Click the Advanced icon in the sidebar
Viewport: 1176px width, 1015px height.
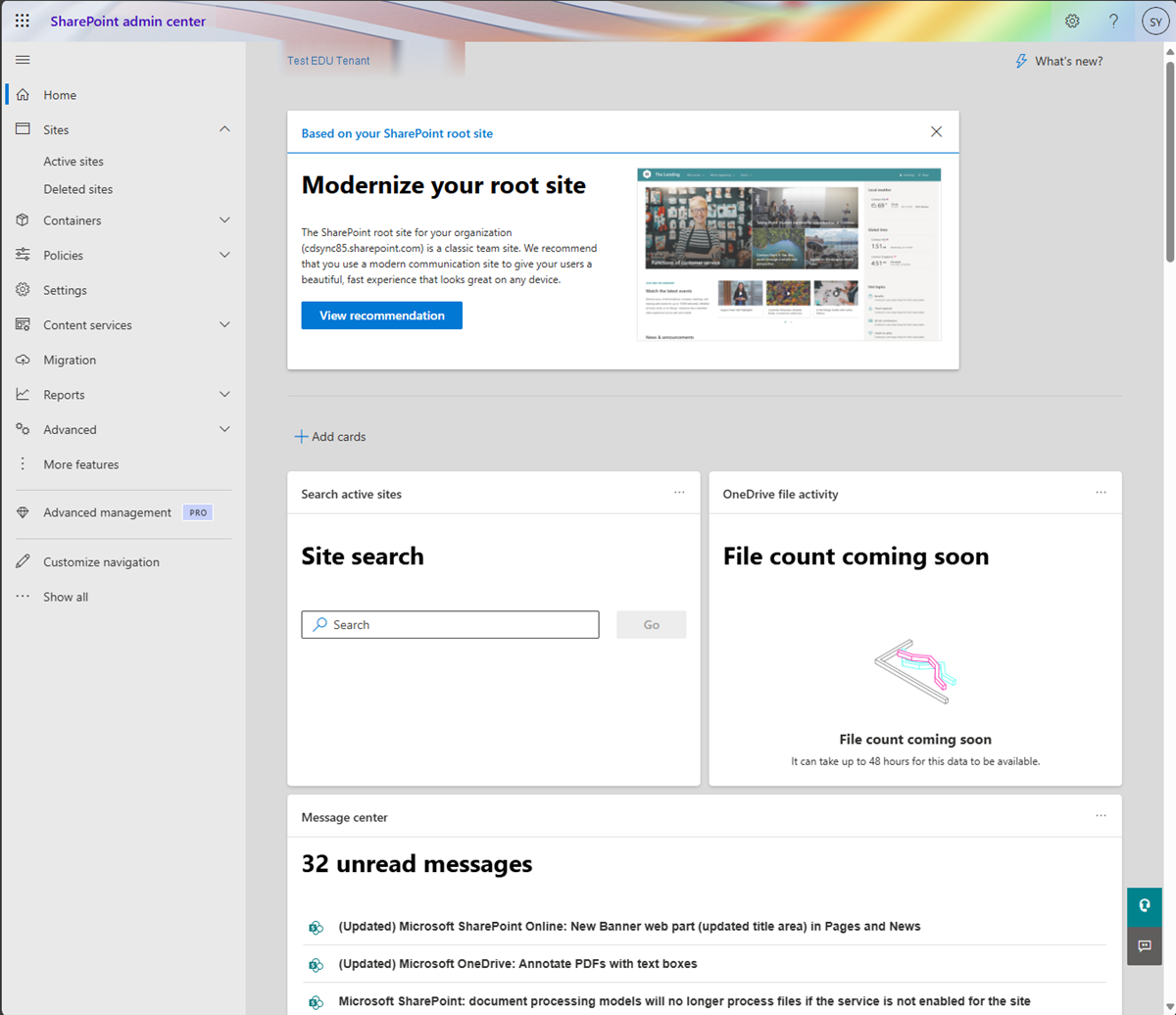[x=23, y=429]
